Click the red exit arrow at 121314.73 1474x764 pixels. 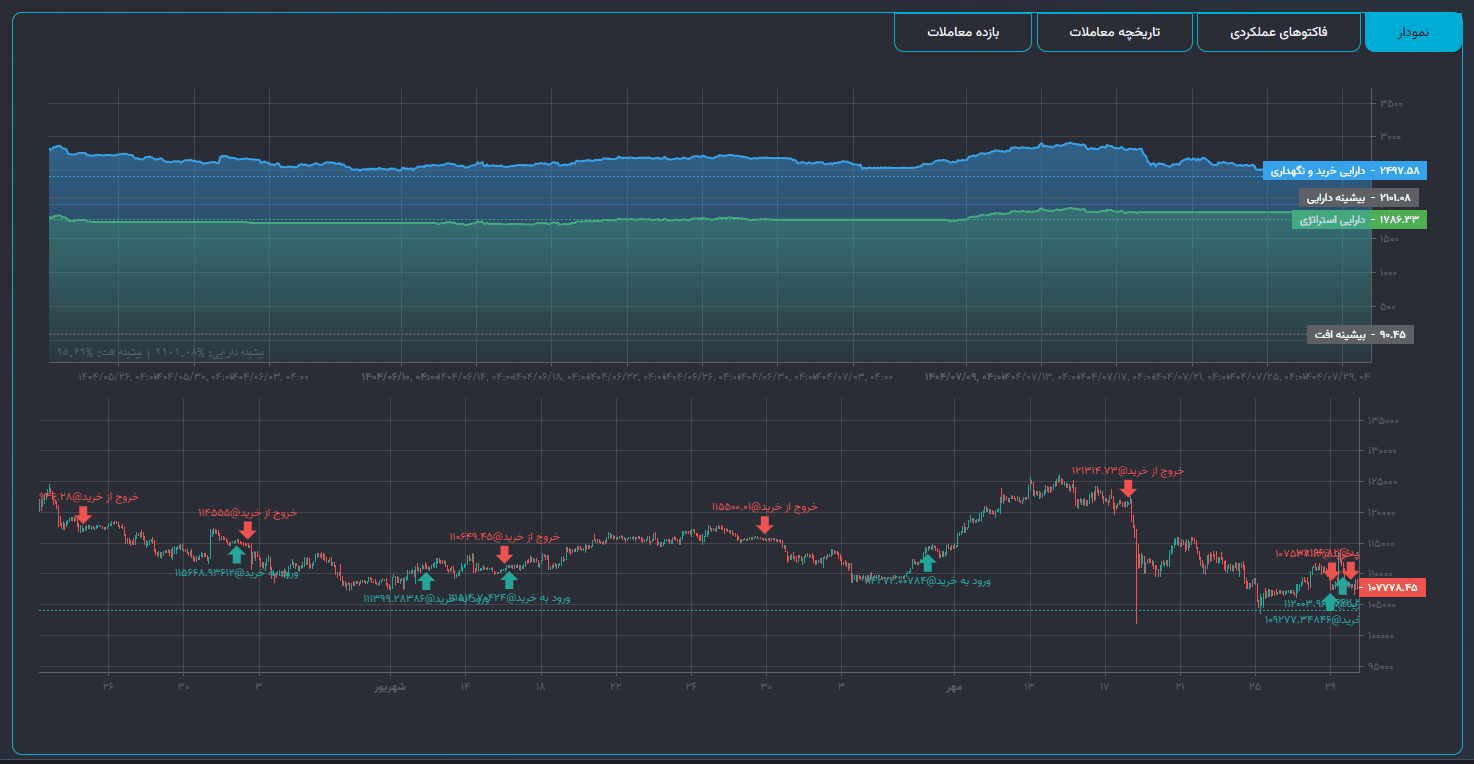coord(1128,488)
